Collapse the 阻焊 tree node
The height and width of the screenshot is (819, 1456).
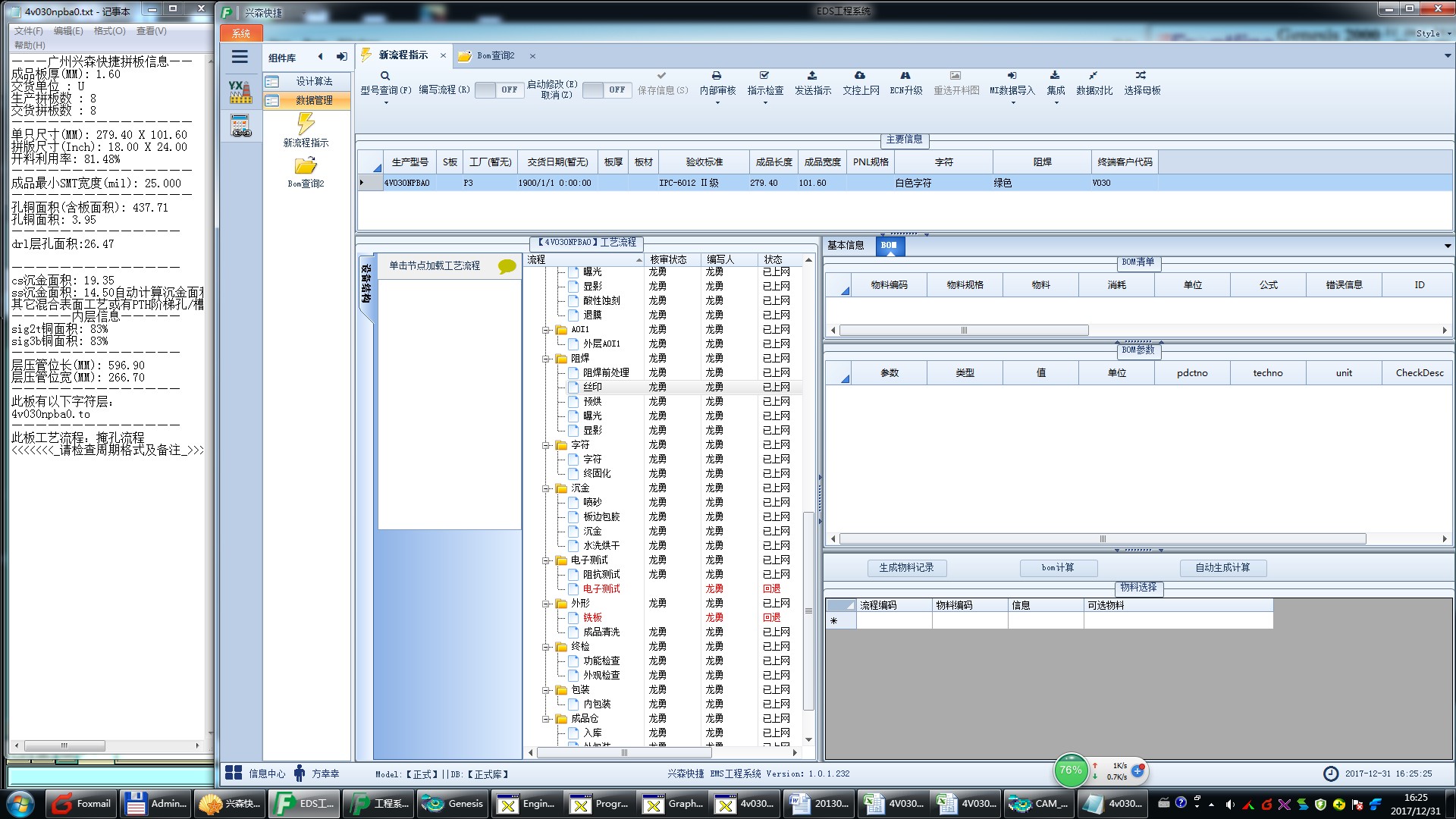(x=546, y=359)
